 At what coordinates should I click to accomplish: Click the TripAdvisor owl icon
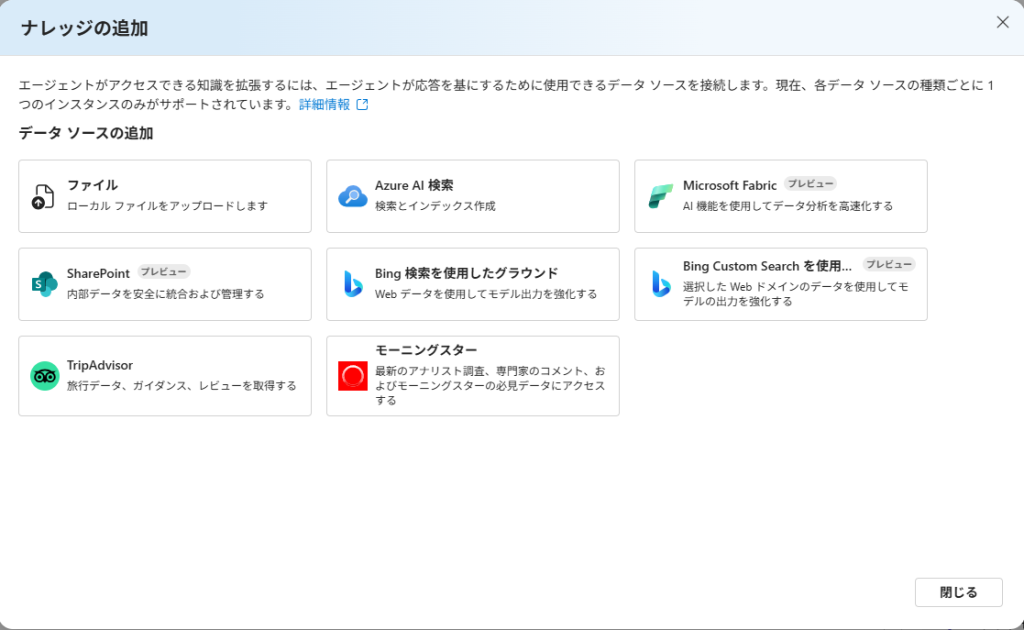tap(44, 376)
